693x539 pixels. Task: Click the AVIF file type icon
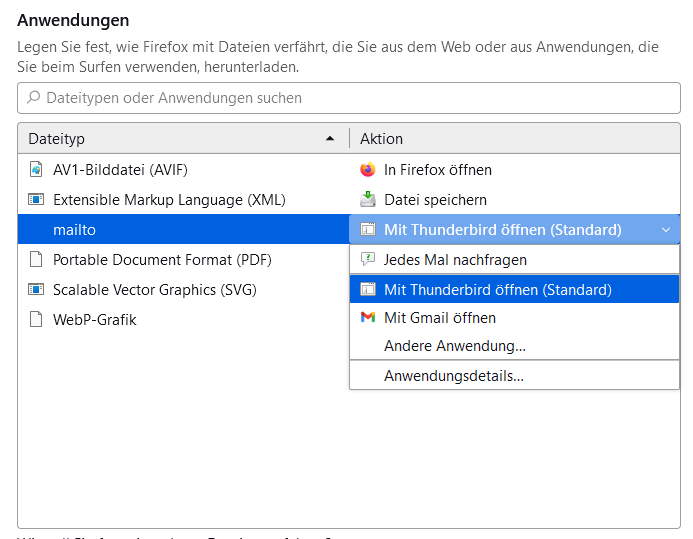(36, 170)
